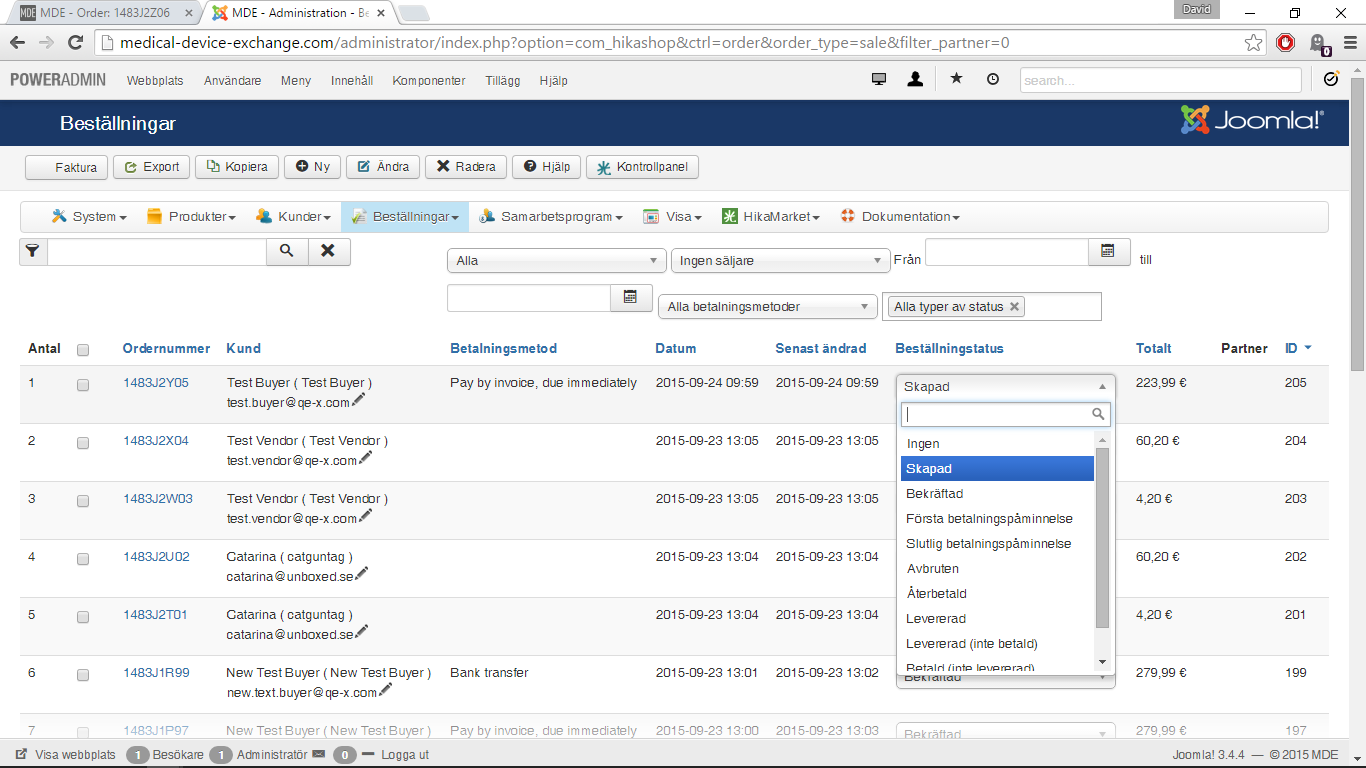Click the status dropdown list scrollbar
This screenshot has width=1366, height=768.
point(1103,538)
